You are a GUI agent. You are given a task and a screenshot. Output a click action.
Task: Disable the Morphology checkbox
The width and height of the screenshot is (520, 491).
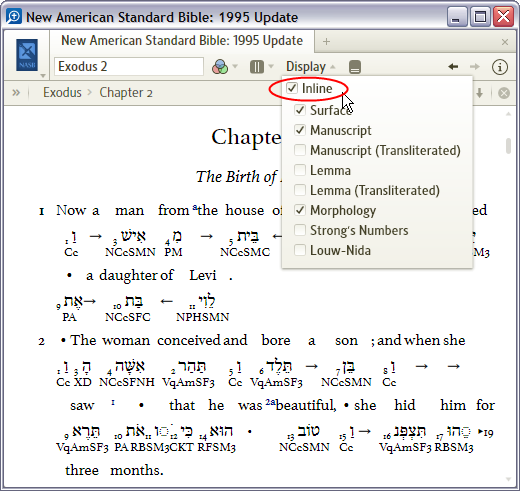tap(300, 210)
